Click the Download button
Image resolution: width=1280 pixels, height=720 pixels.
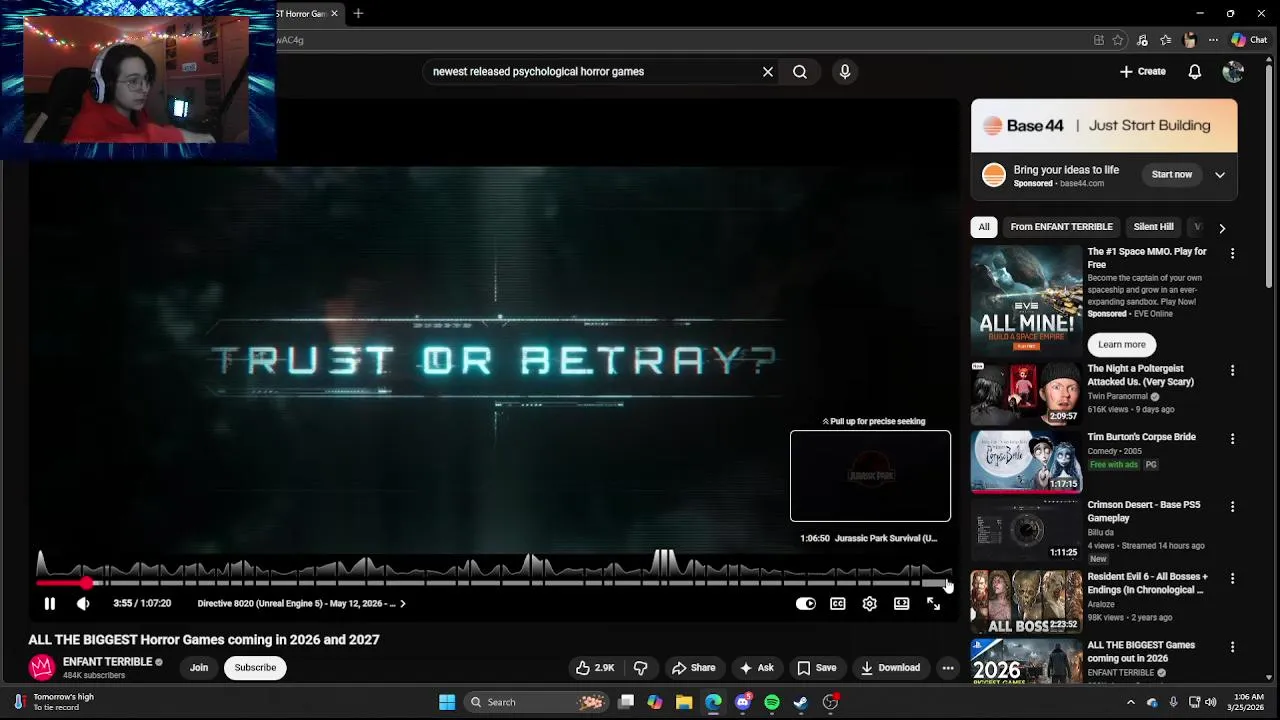tap(890, 668)
